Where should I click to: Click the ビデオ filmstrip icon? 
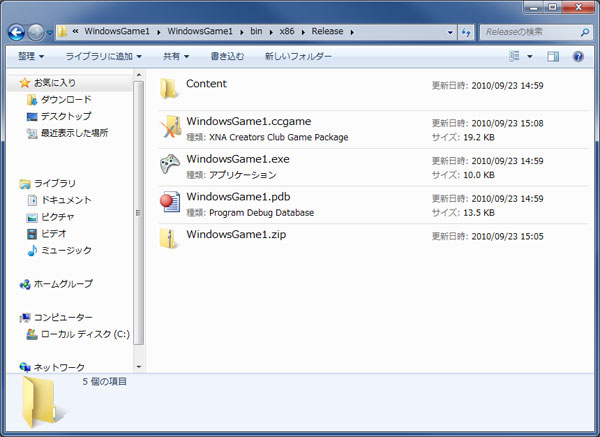point(32,234)
